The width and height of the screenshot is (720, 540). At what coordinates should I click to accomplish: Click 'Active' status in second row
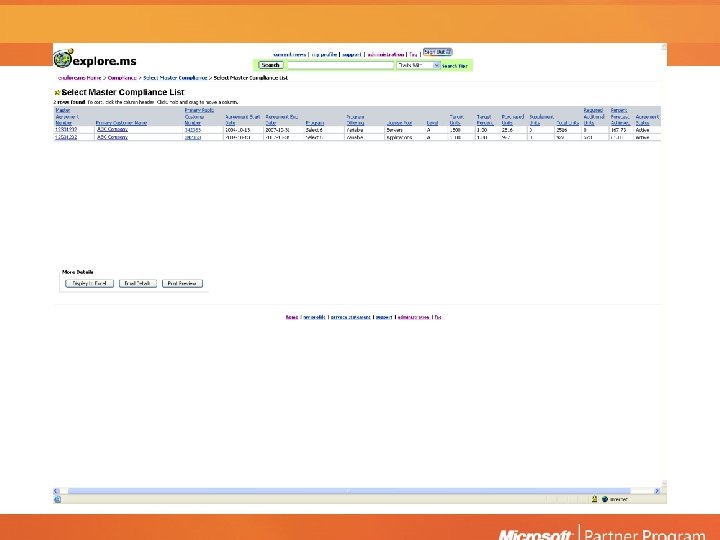click(x=642, y=137)
